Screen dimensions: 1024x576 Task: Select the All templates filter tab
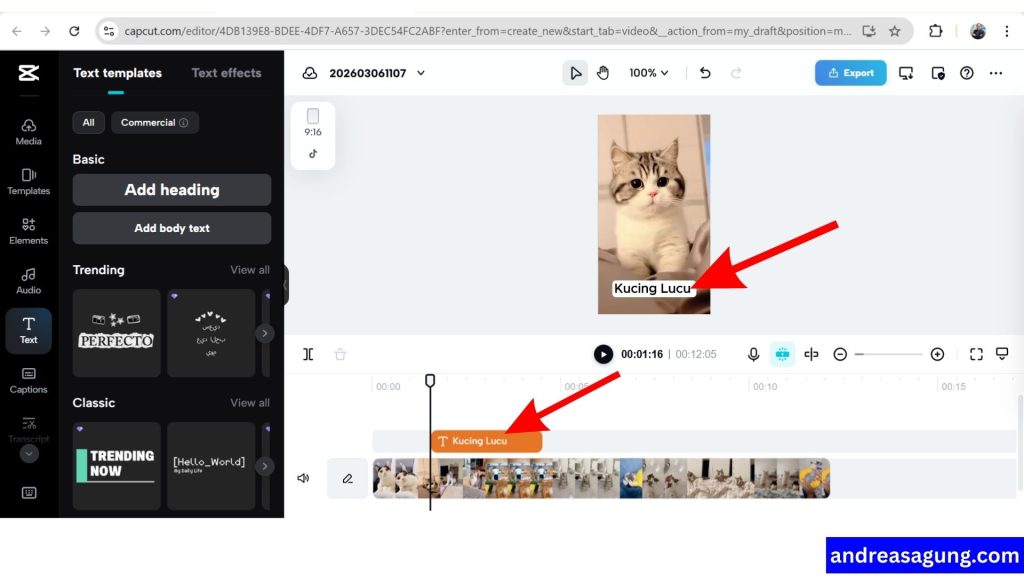(88, 122)
